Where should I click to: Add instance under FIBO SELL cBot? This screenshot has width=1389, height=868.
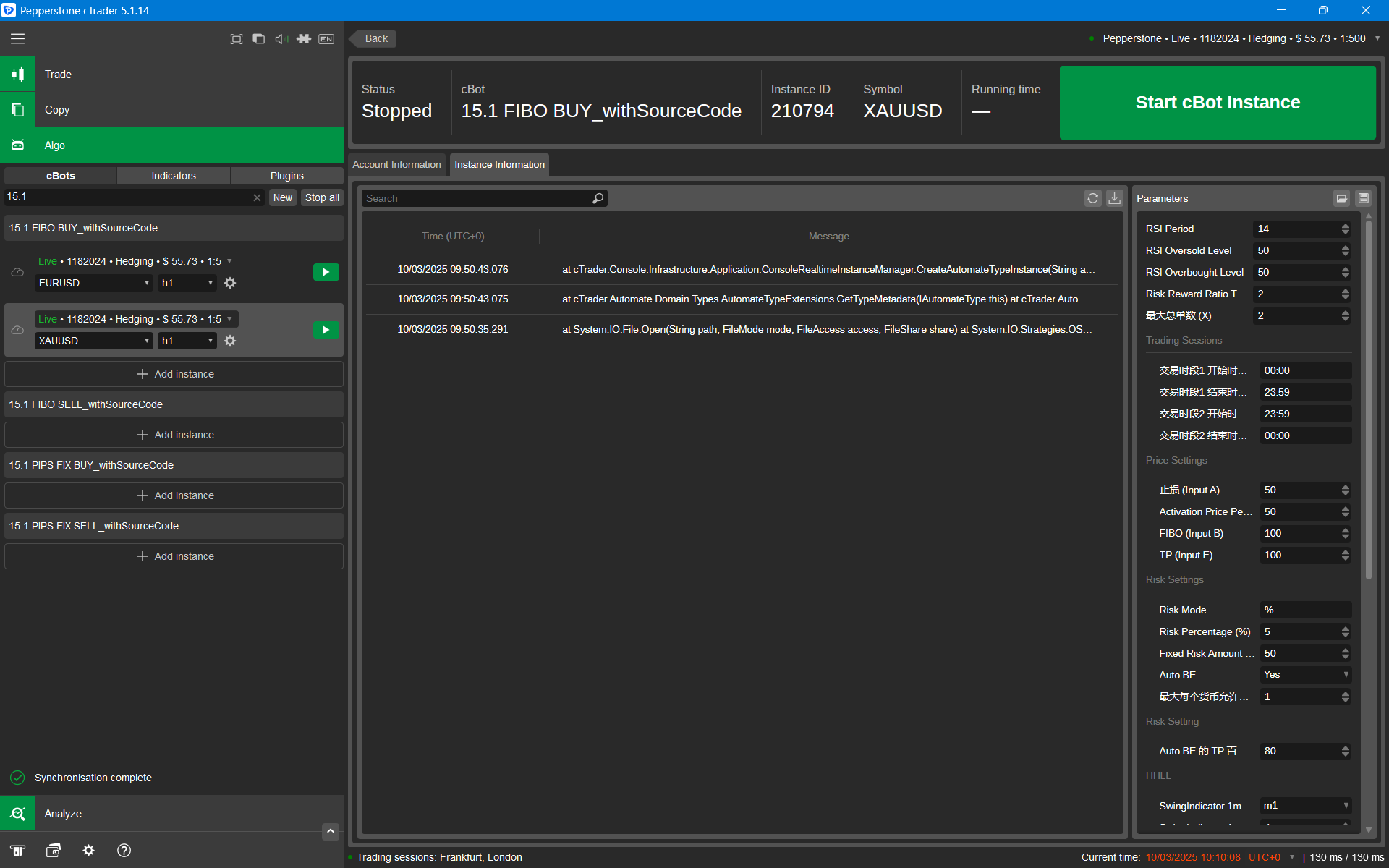(174, 435)
